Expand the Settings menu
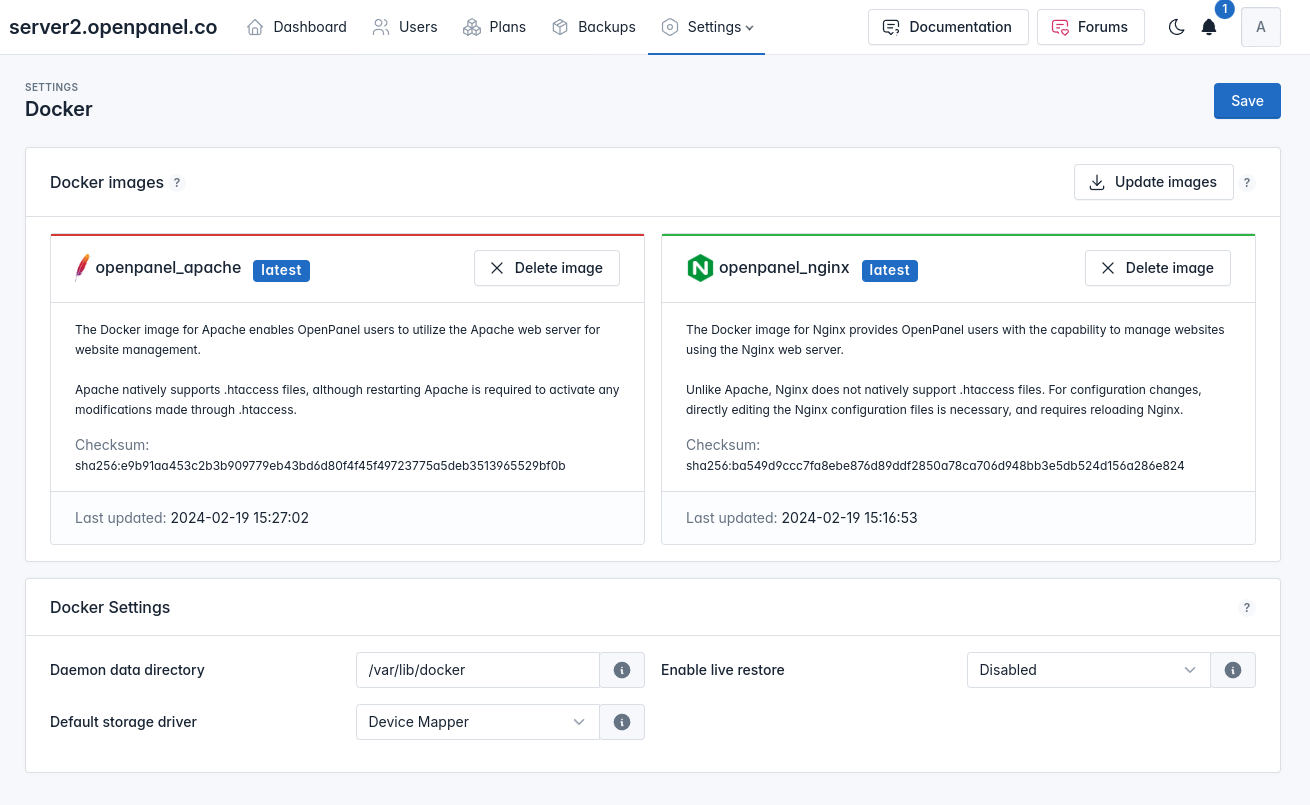The width and height of the screenshot is (1310, 805). point(707,27)
